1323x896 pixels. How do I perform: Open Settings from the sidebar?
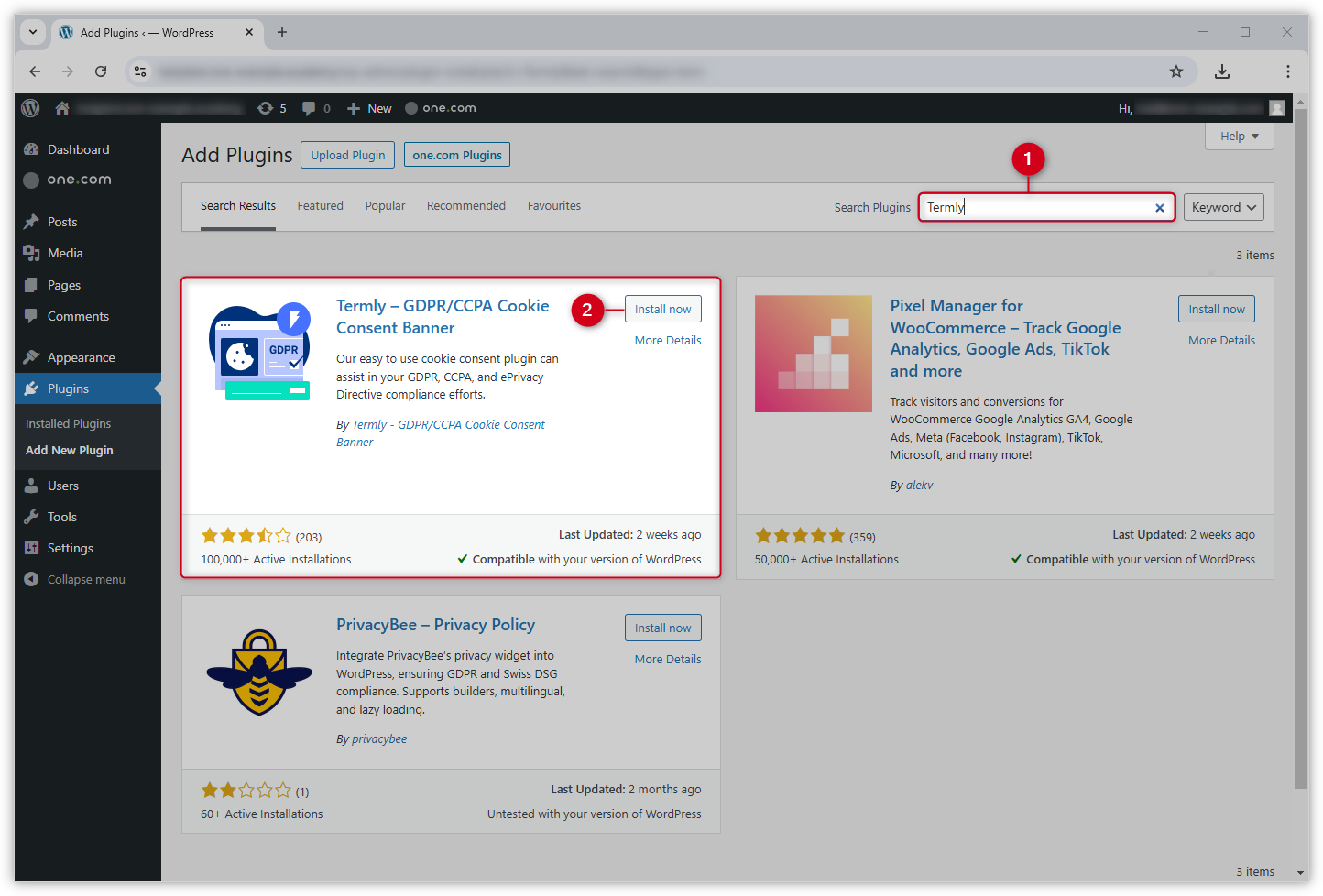(x=69, y=547)
